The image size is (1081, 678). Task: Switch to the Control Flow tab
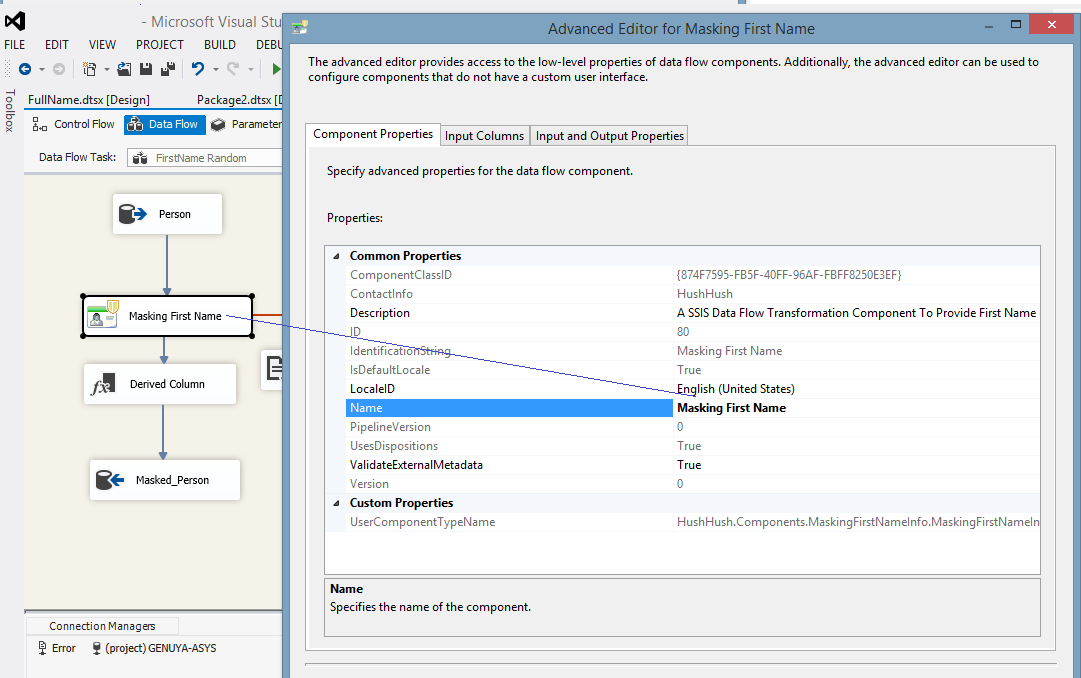(x=74, y=124)
